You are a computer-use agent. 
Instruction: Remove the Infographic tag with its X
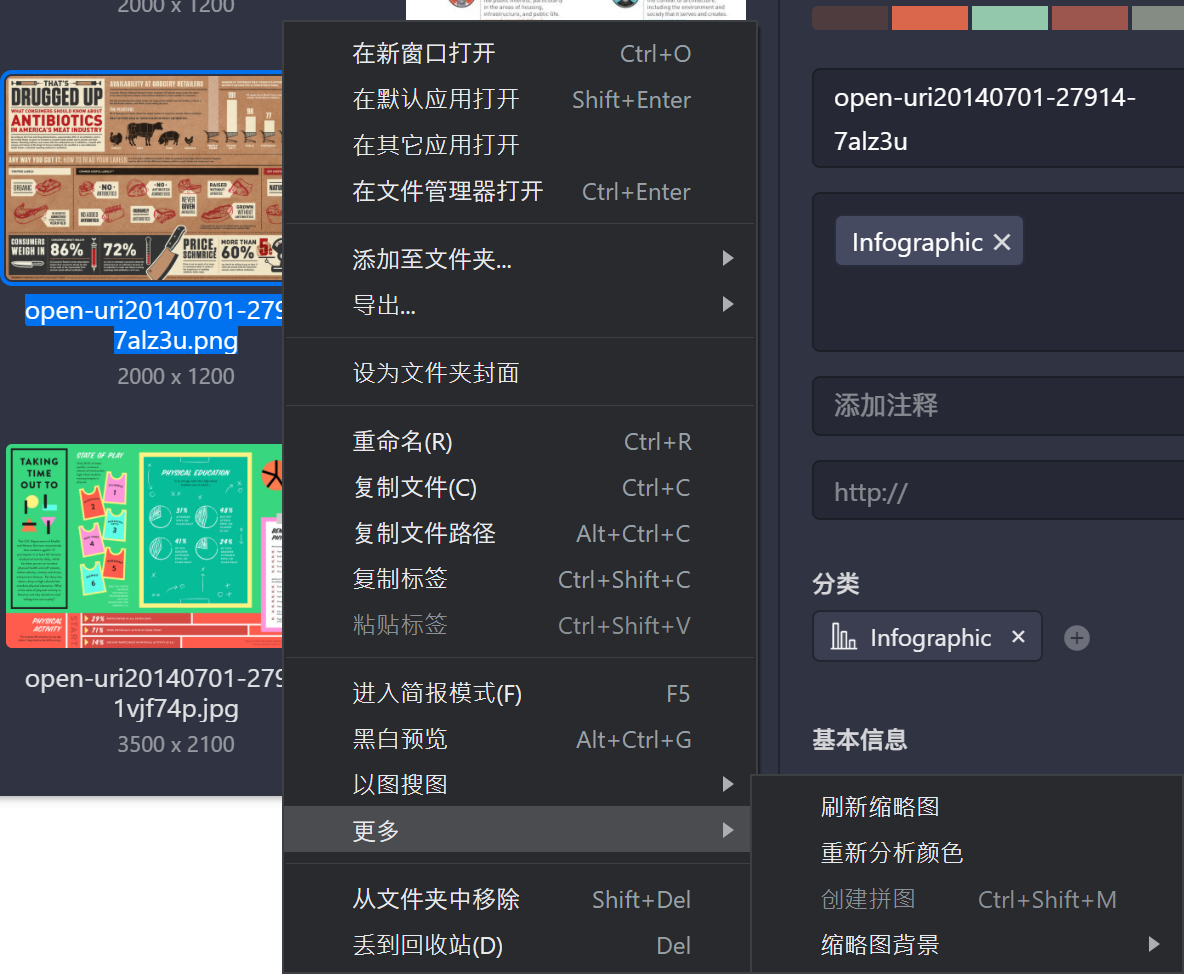coord(1001,242)
